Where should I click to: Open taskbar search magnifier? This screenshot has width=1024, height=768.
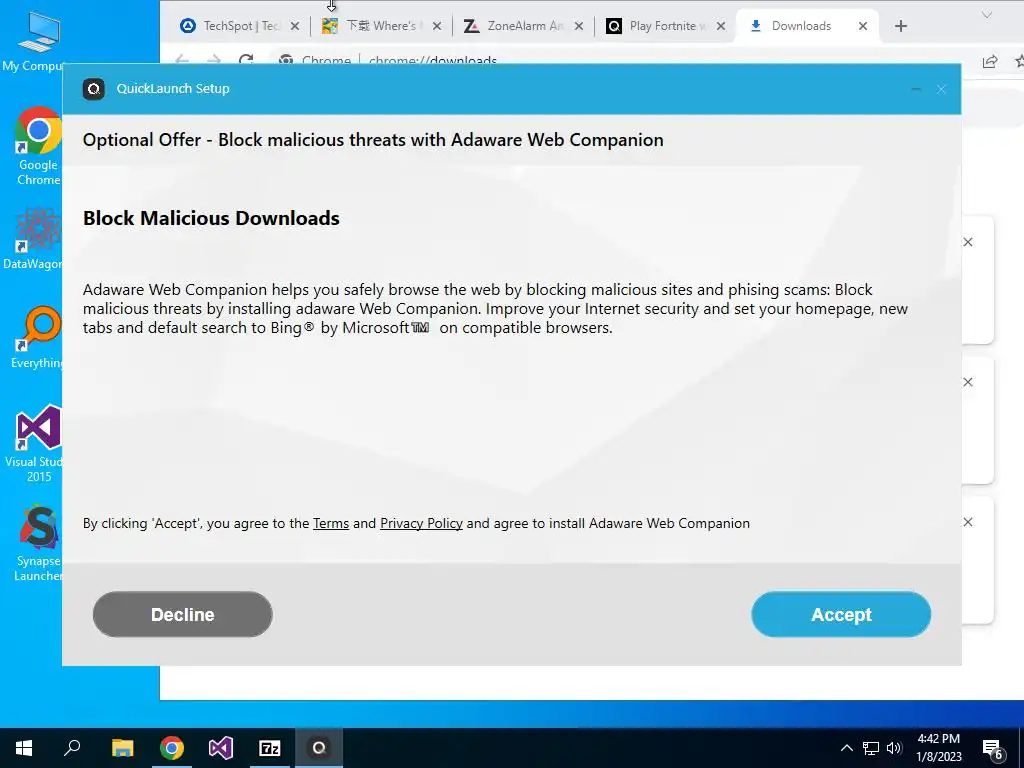click(72, 748)
